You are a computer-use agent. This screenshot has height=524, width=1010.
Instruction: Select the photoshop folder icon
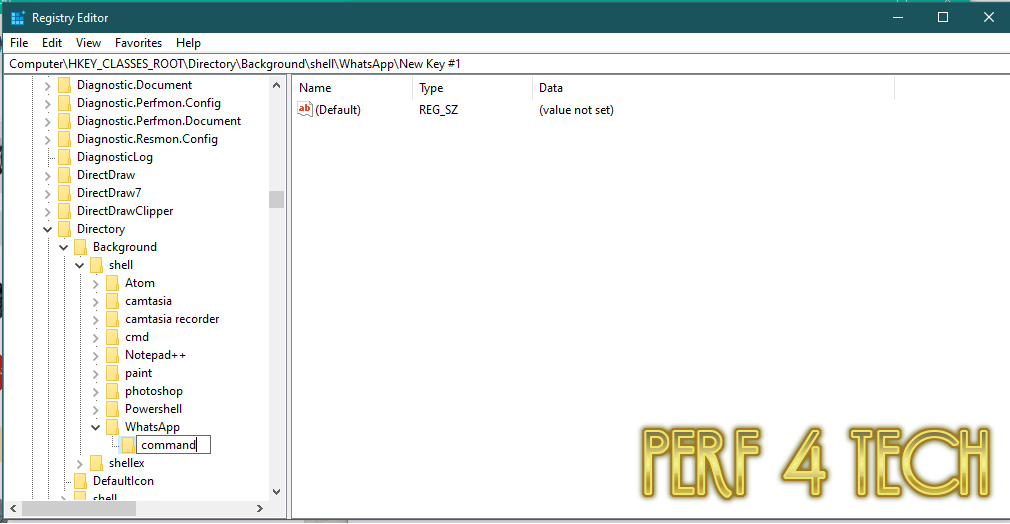click(x=112, y=391)
